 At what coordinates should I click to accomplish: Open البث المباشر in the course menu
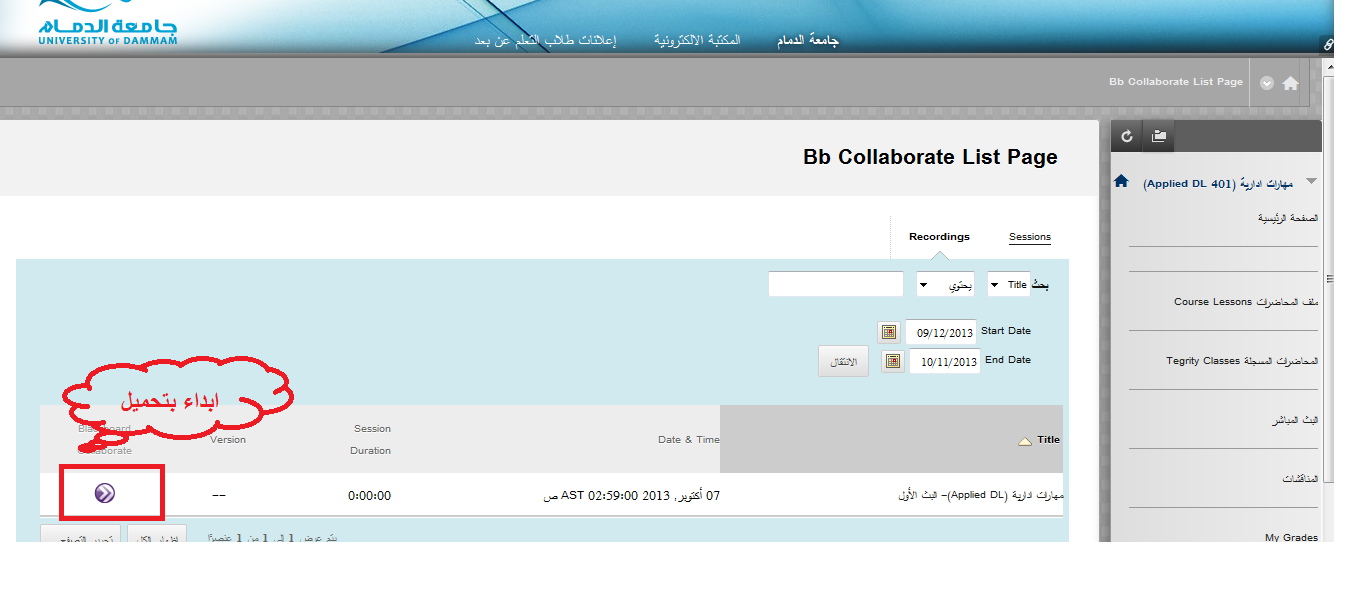pyautogui.click(x=1295, y=420)
